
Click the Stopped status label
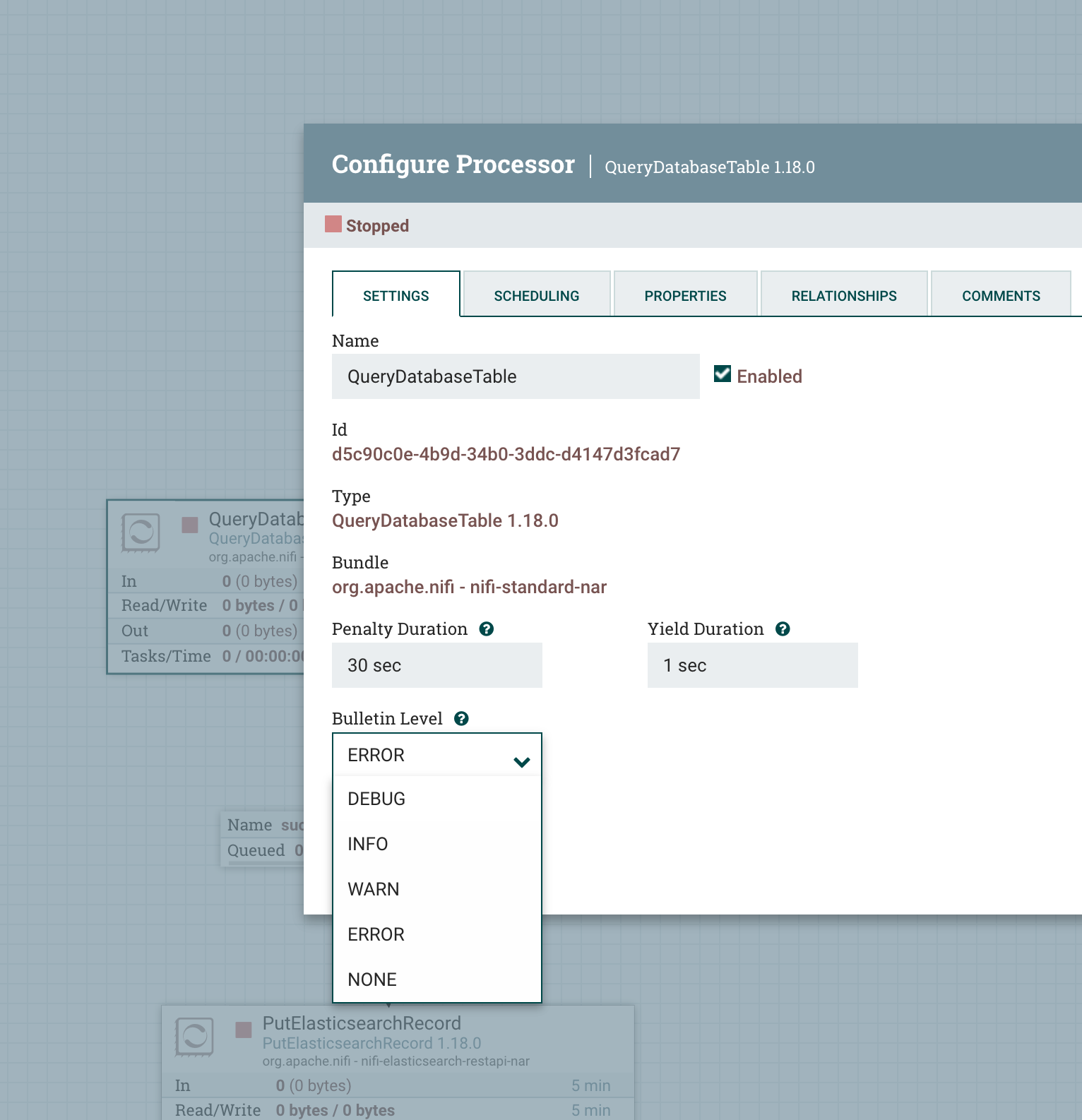click(377, 226)
